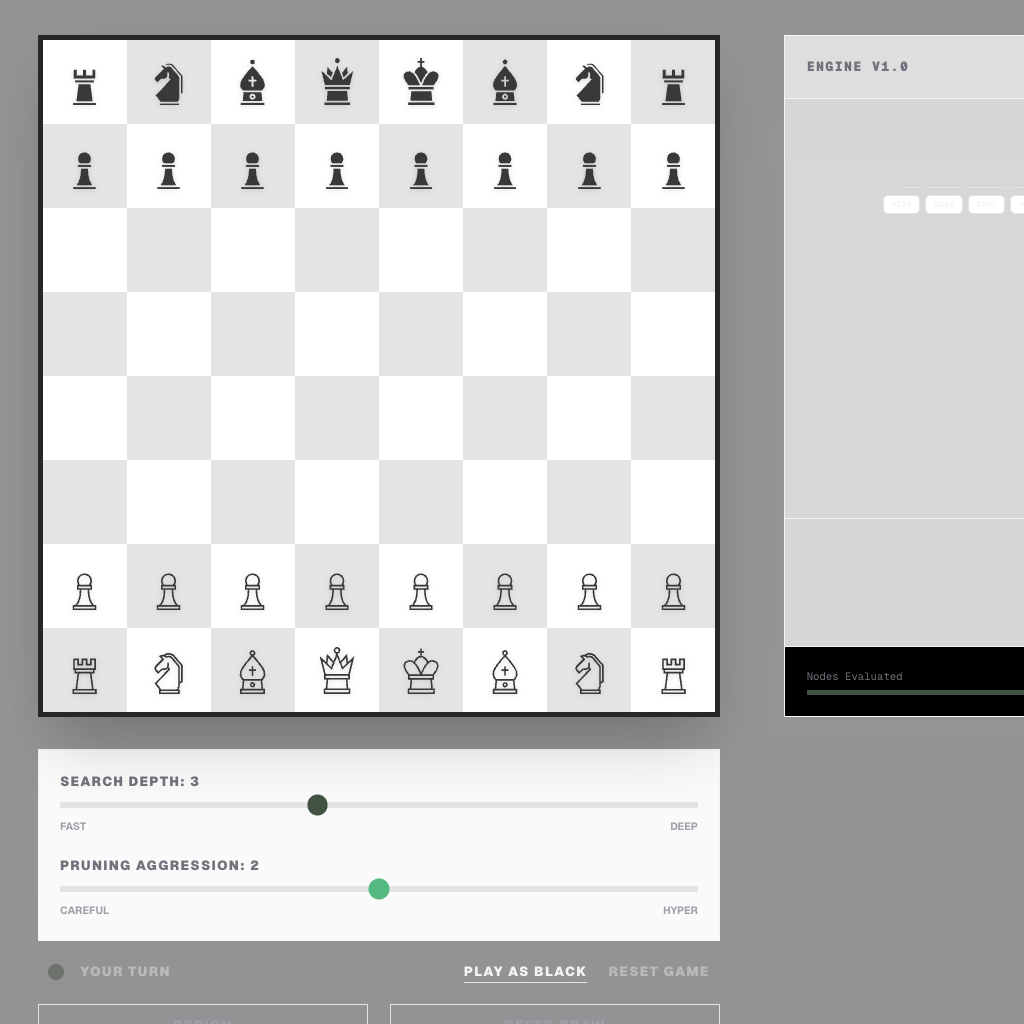Toggle the Play as Black option
The image size is (1024, 1024).
(525, 971)
